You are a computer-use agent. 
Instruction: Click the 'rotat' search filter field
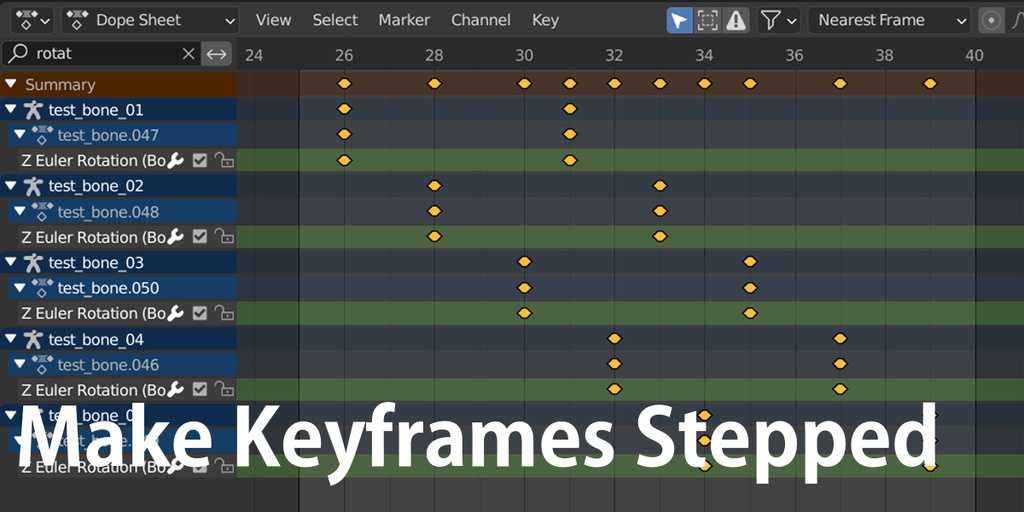(101, 54)
